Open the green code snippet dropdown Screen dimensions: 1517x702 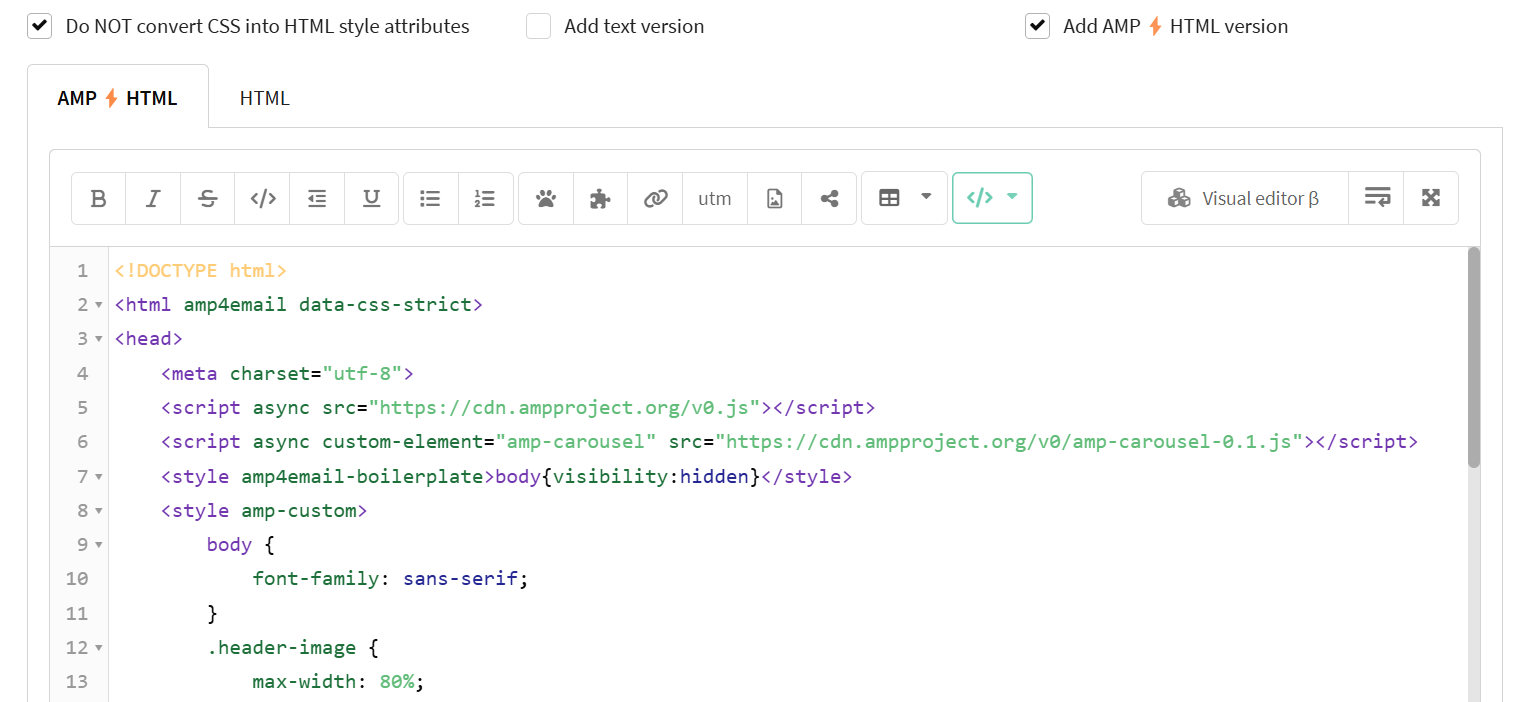click(992, 198)
